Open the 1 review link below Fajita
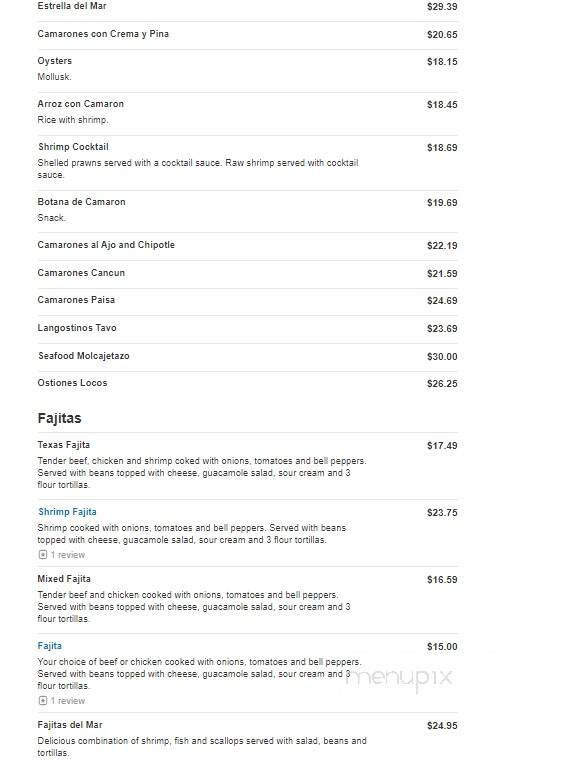 tap(68, 700)
